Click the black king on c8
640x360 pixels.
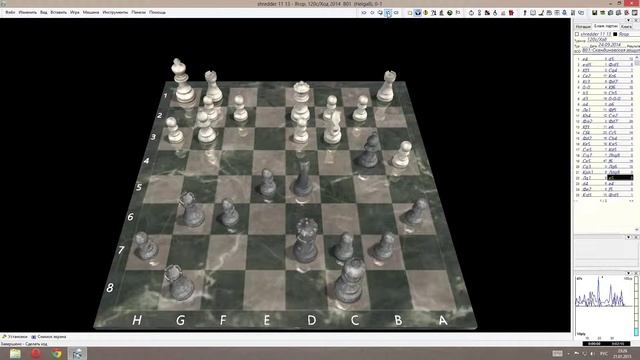tap(349, 281)
